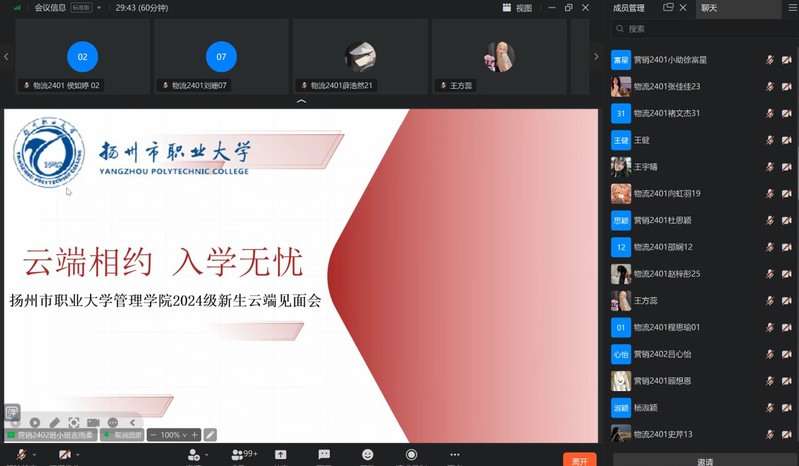
Task: Click the invite people icon
Action: tap(194, 454)
